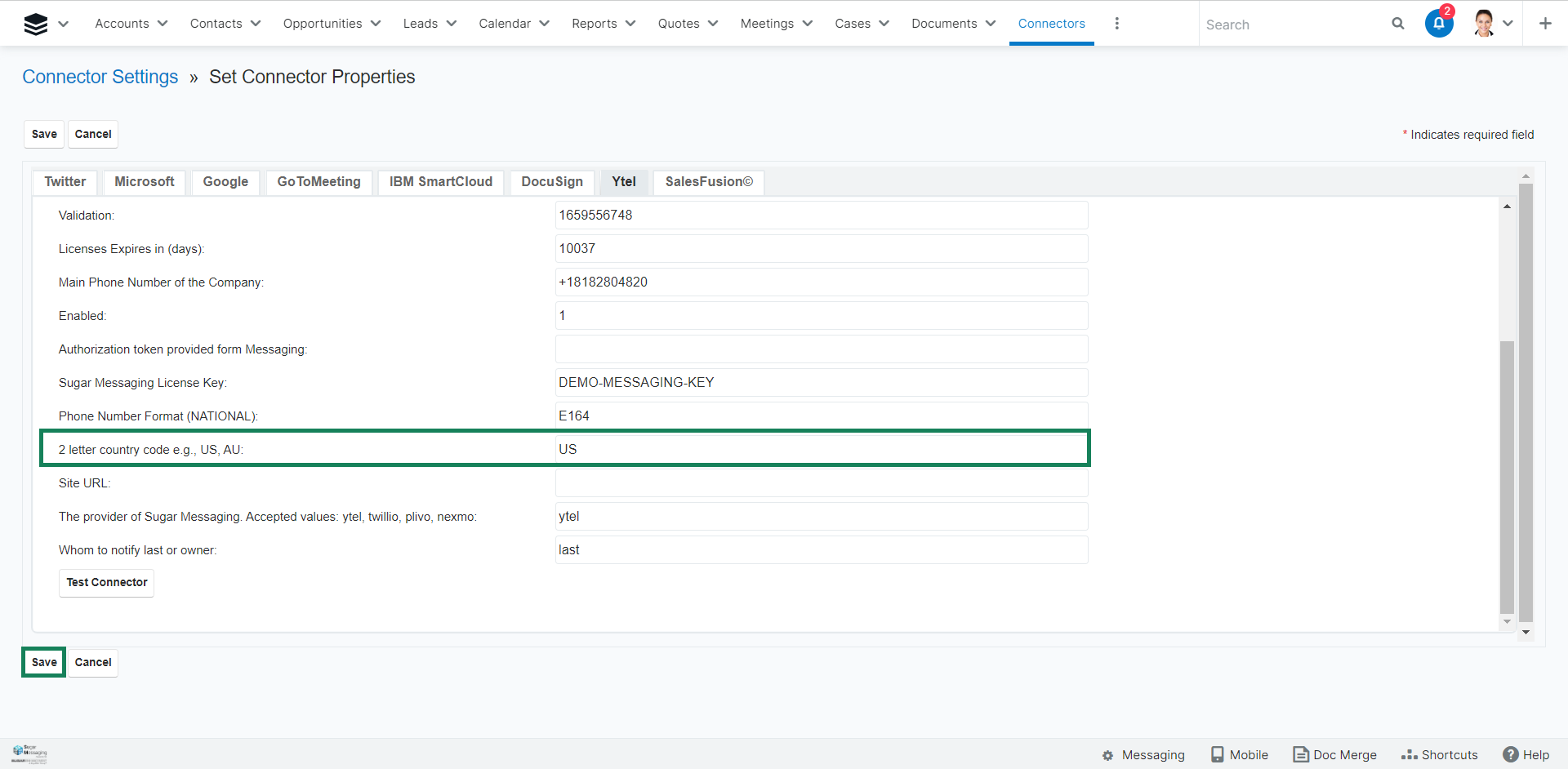The width and height of the screenshot is (1568, 769).
Task: Click the SugarCRM cube logo icon
Action: click(x=35, y=24)
